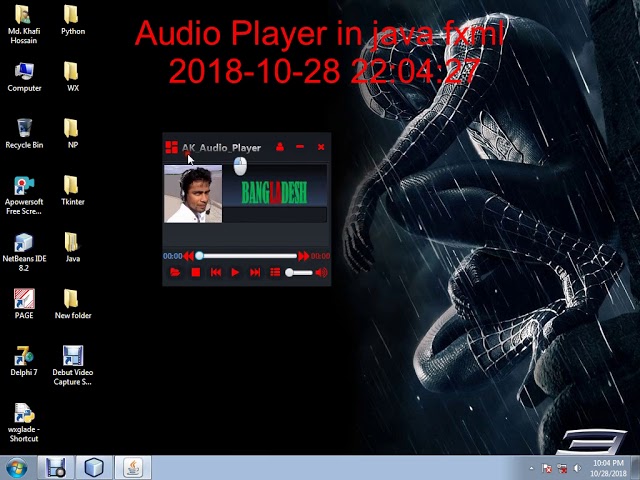This screenshot has width=640, height=480.
Task: Minimize the AK_Audio_Player window
Action: [x=300, y=147]
